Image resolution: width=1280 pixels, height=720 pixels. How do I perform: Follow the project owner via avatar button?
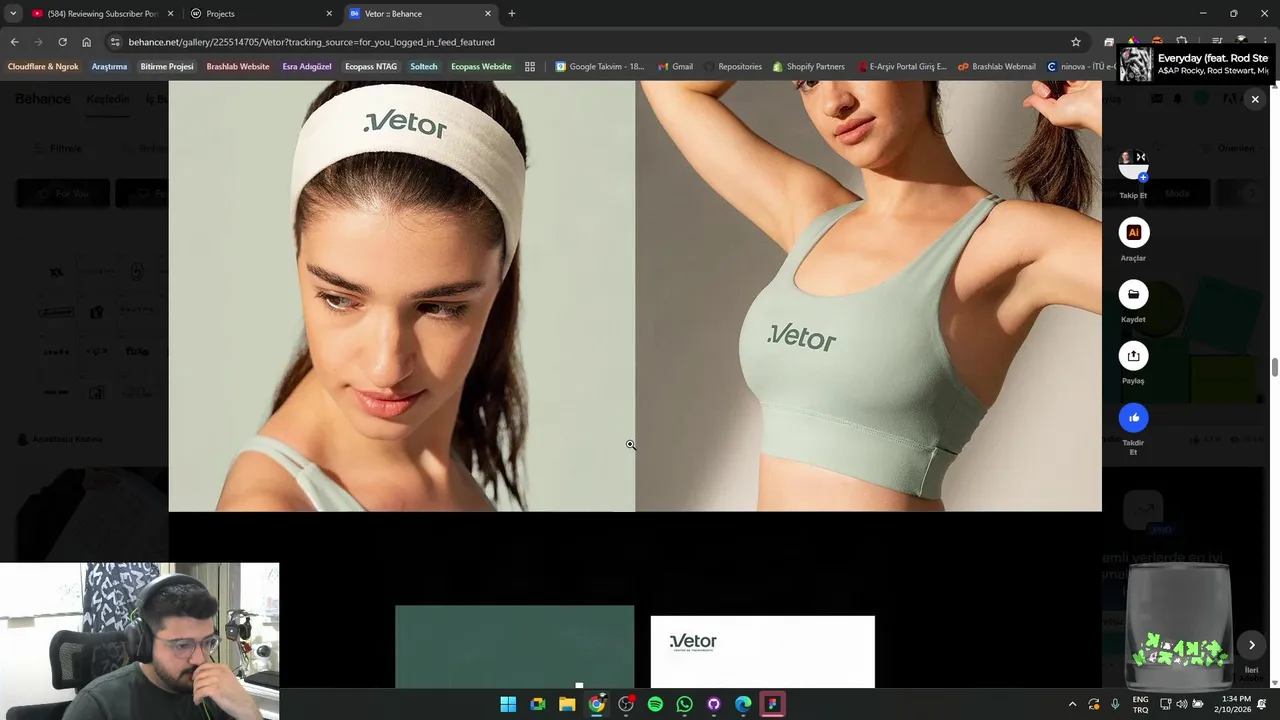[x=1133, y=165]
